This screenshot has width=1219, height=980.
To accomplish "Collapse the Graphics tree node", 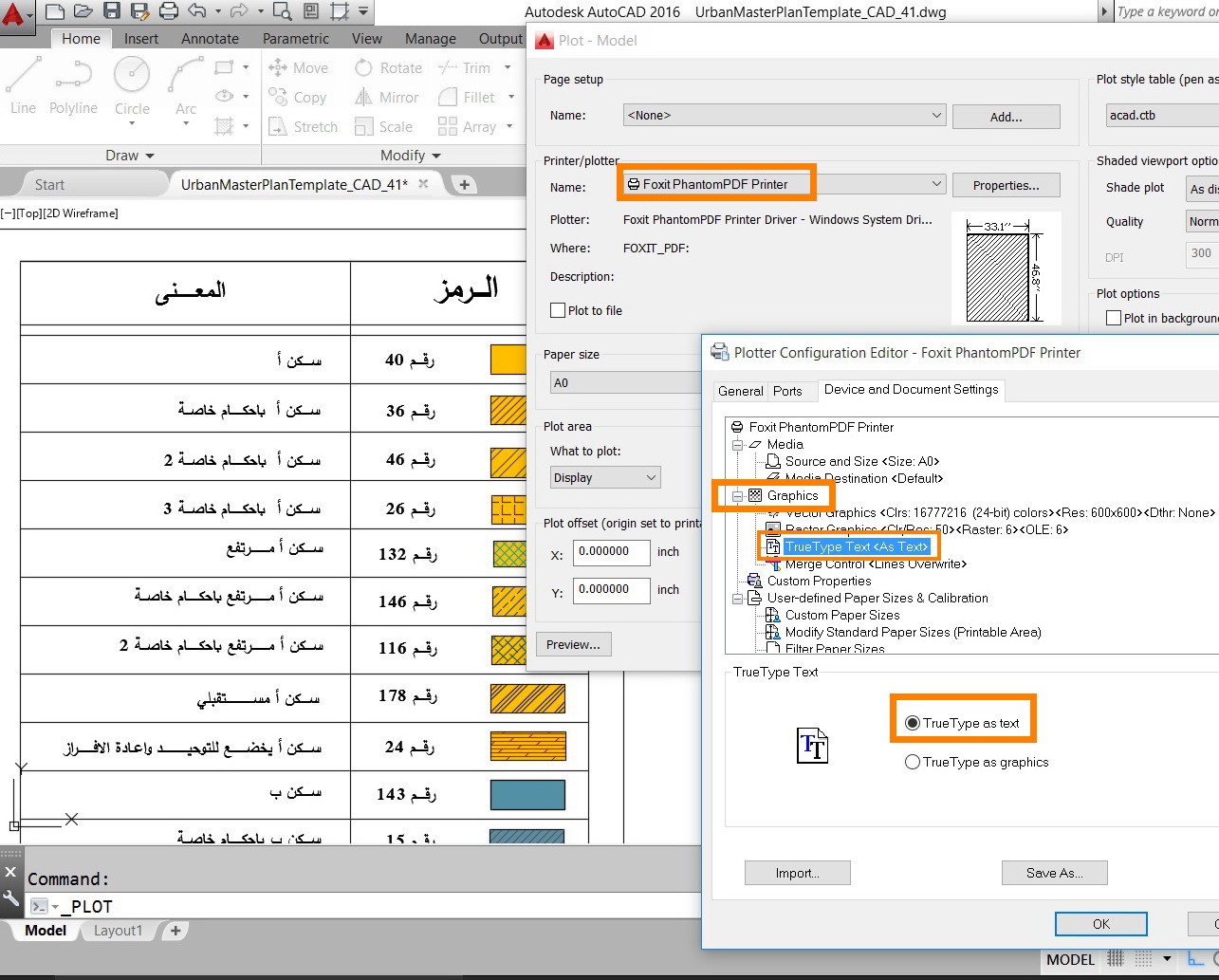I will click(x=738, y=495).
